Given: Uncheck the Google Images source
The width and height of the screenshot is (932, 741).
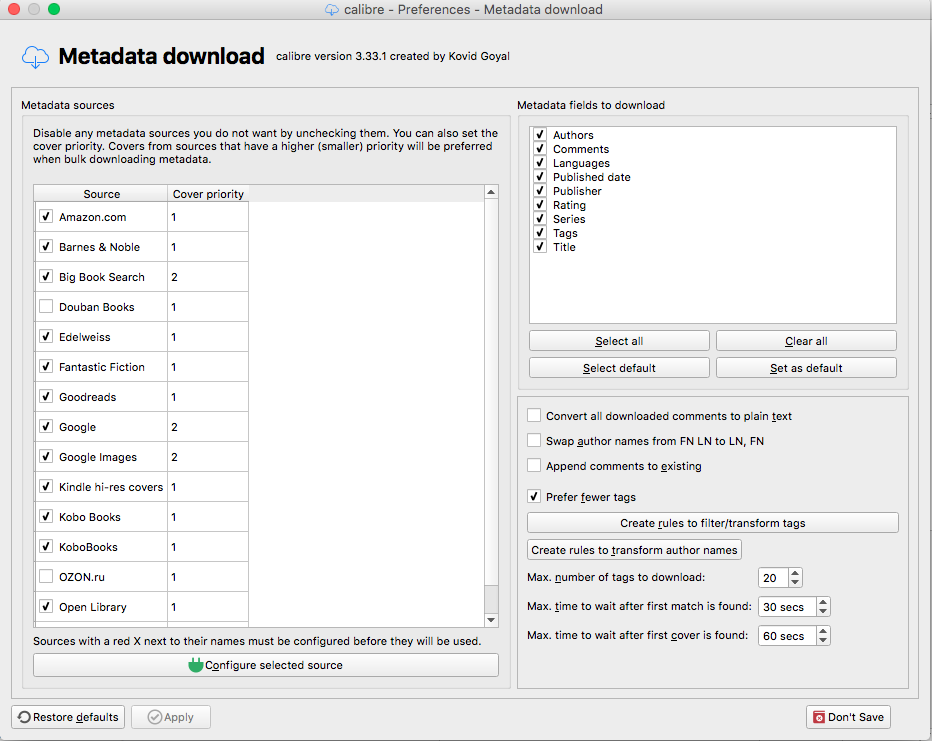Looking at the screenshot, I should click(46, 456).
